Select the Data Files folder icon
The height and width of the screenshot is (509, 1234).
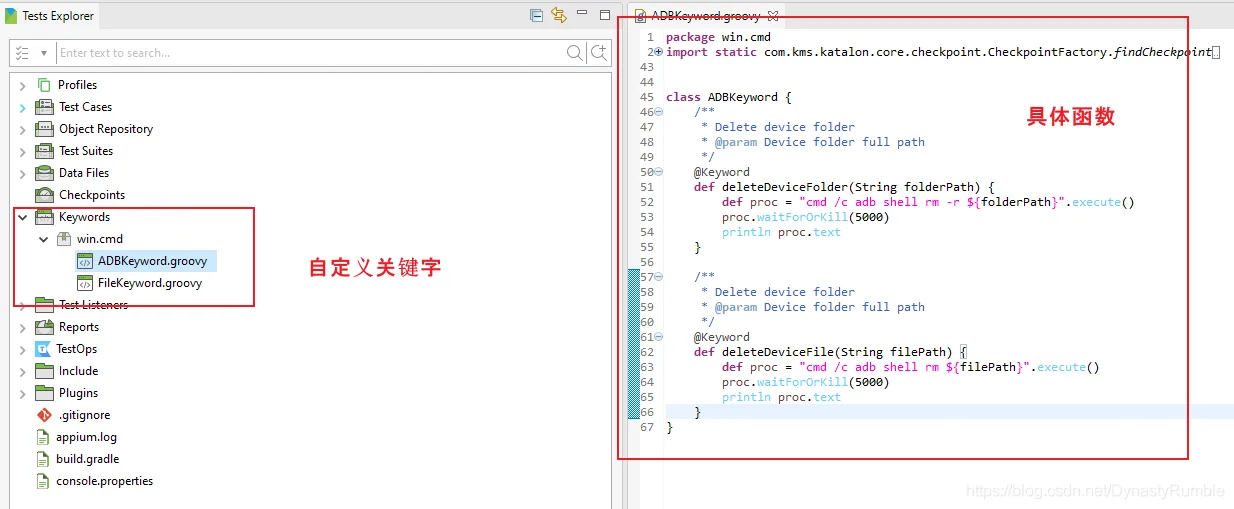click(44, 173)
